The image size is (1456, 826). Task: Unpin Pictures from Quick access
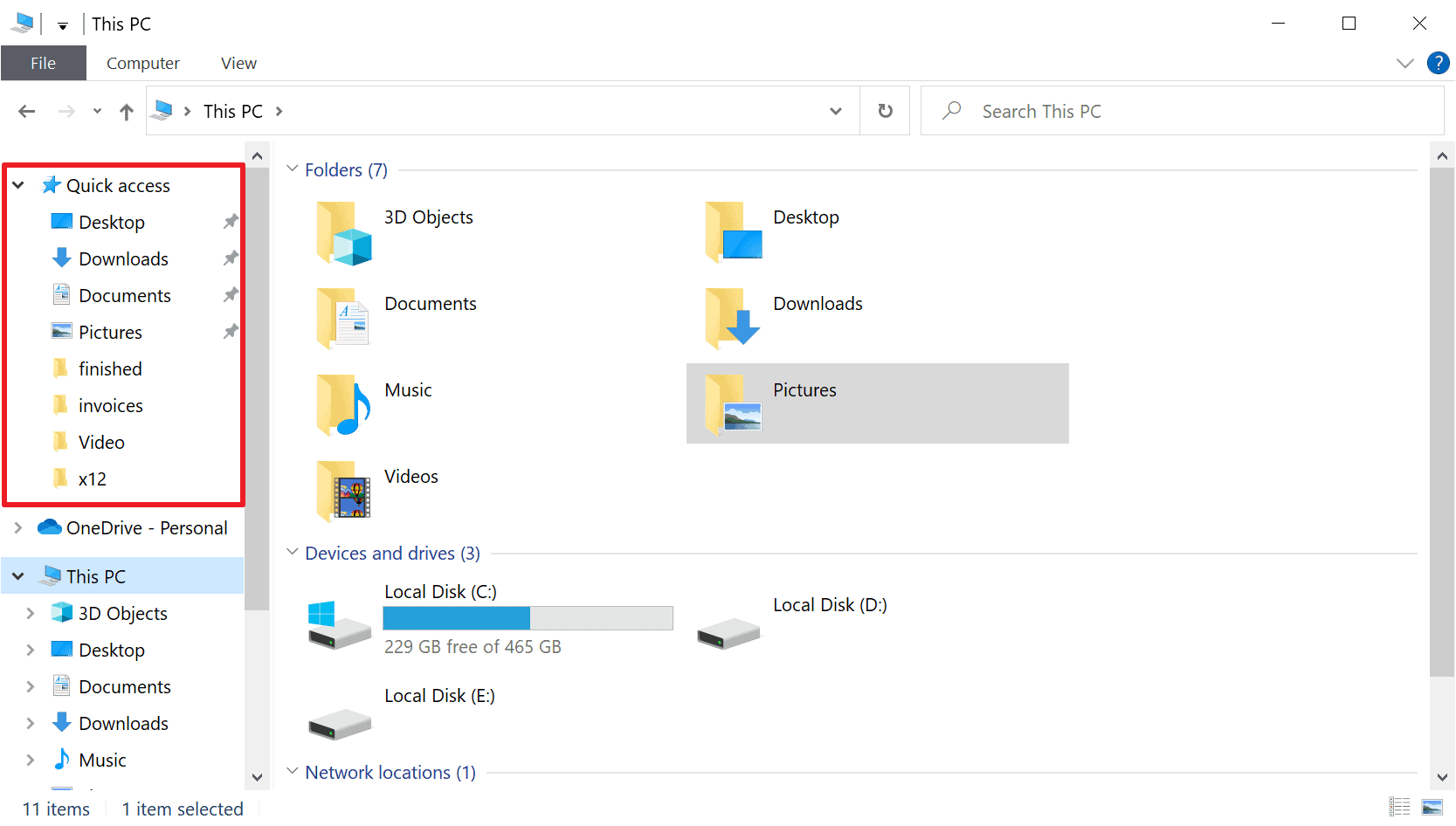click(230, 332)
